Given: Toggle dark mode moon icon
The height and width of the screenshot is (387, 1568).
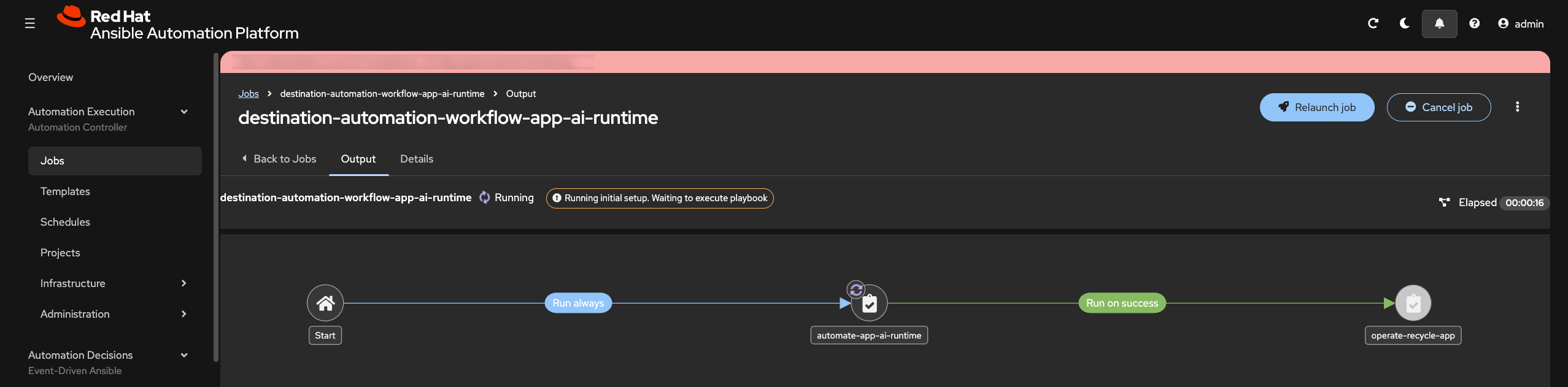Looking at the screenshot, I should [x=1404, y=23].
